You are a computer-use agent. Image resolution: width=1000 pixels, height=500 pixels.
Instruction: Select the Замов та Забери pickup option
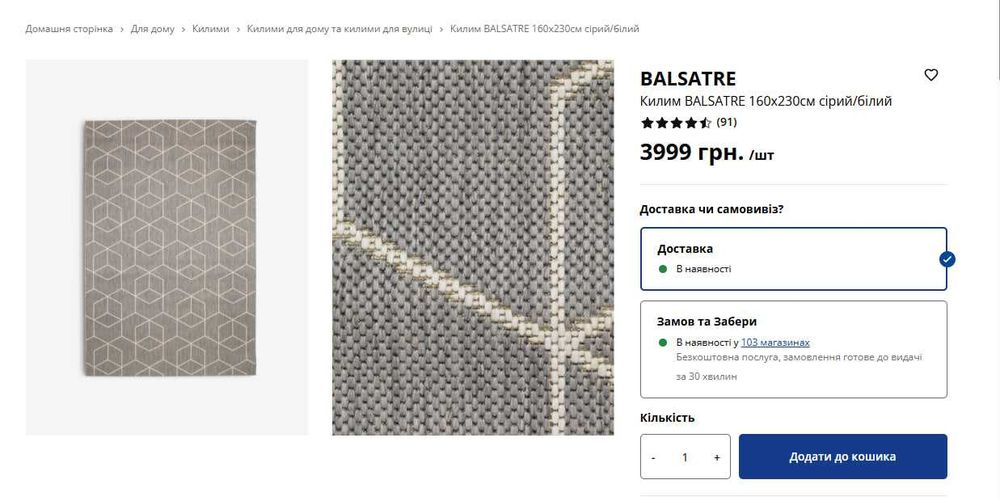tap(793, 349)
